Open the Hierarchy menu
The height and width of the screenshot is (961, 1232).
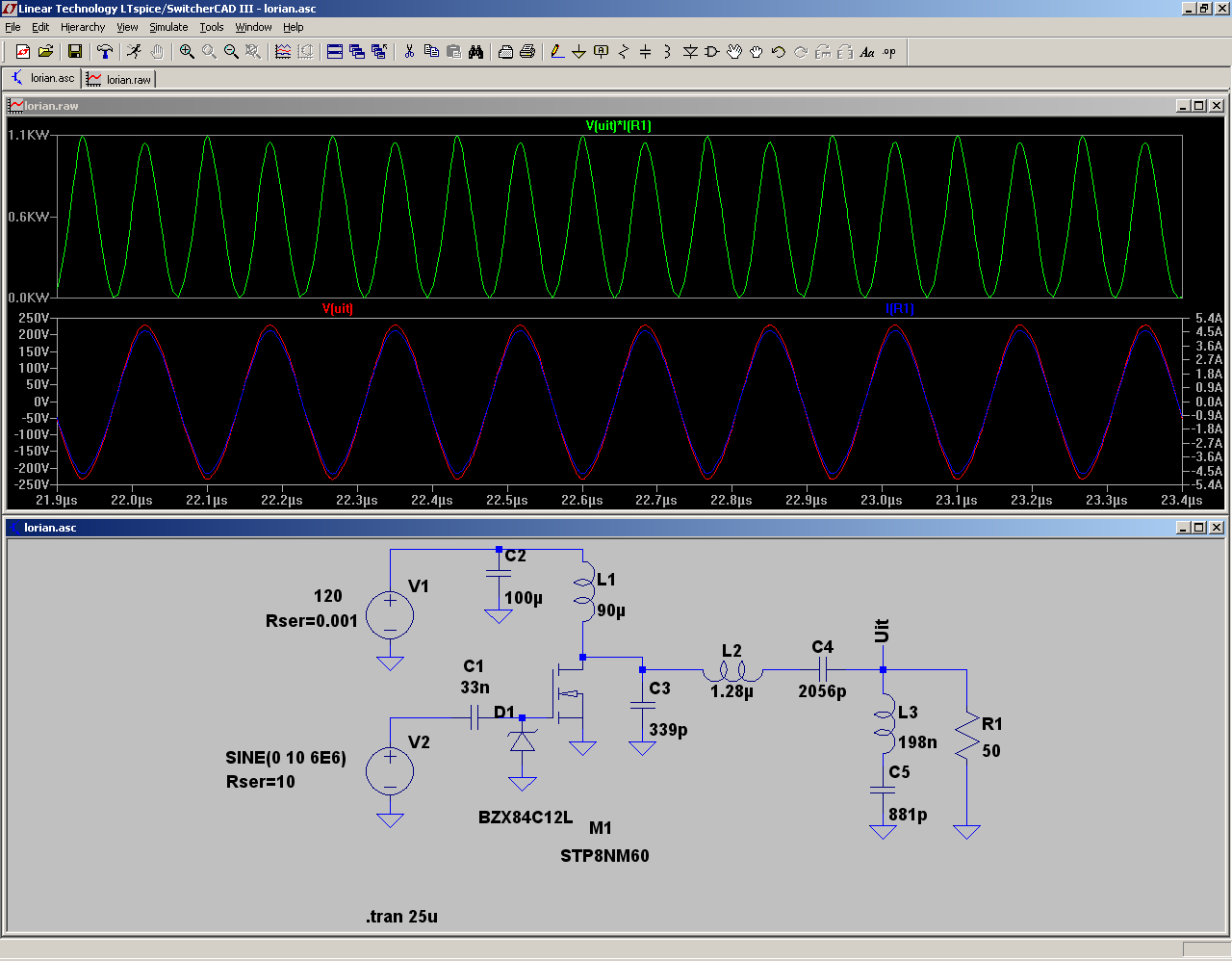click(x=83, y=27)
